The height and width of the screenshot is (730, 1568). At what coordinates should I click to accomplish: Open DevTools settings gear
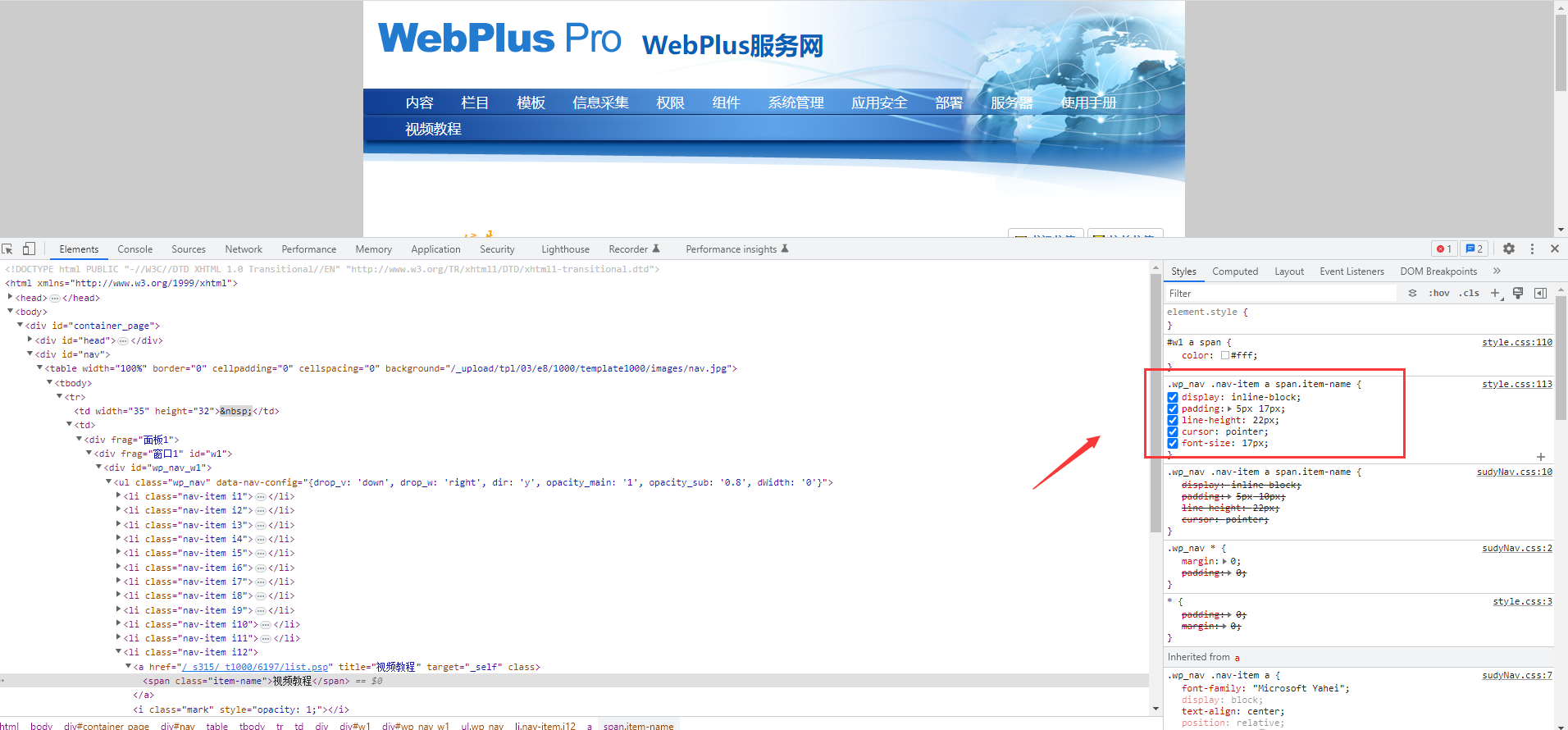pyautogui.click(x=1508, y=249)
